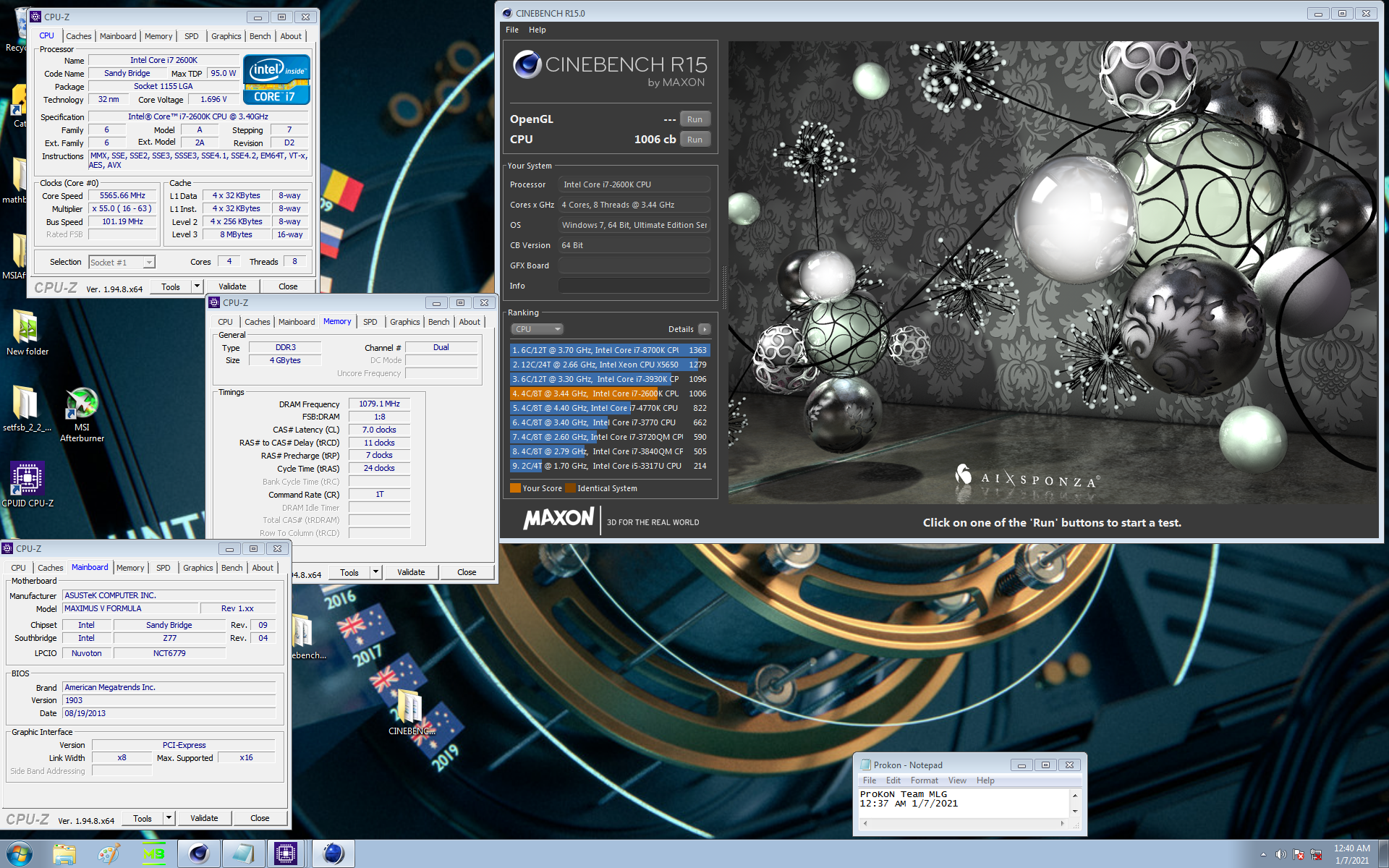Select the MSI Afterburner desktop shortcut
Screen dimensions: 1389x868
coord(82,414)
